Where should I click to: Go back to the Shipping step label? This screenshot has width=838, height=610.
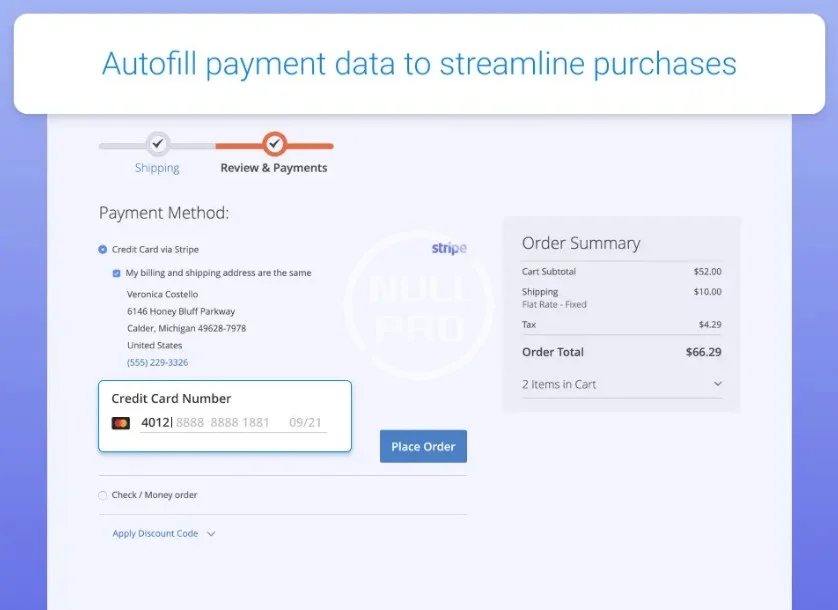(x=157, y=168)
